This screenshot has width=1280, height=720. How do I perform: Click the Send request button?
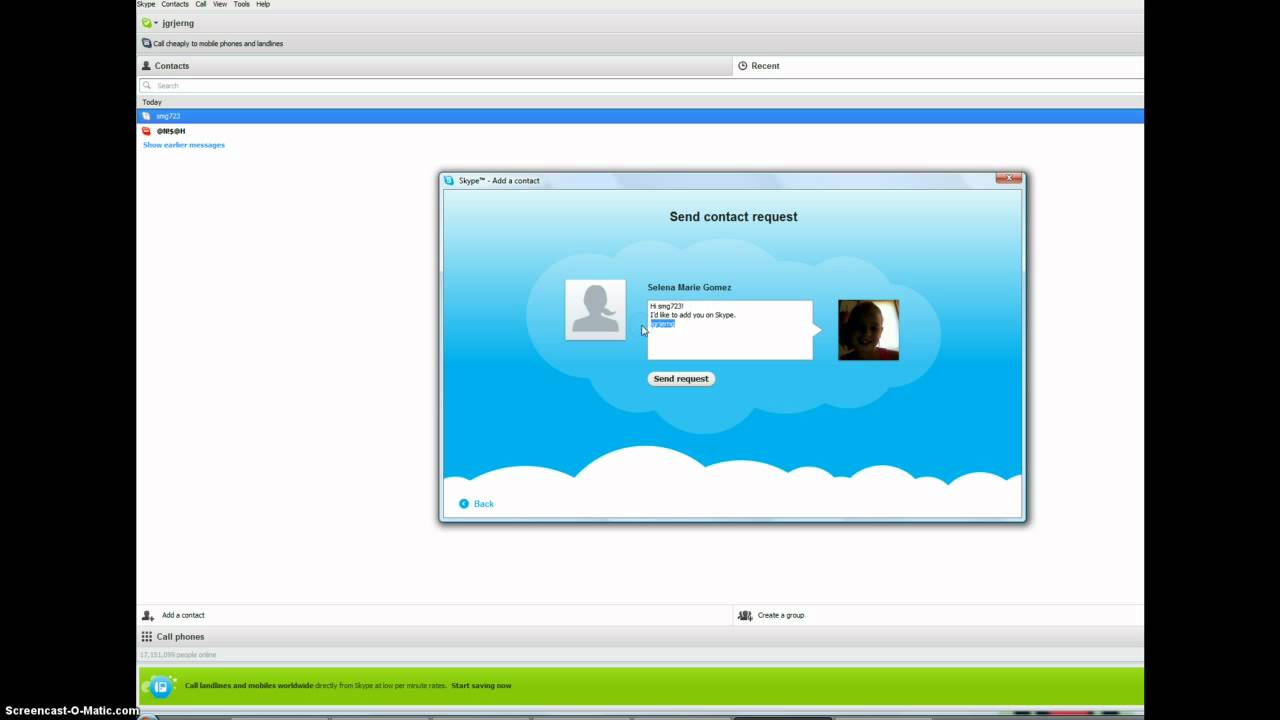(681, 379)
